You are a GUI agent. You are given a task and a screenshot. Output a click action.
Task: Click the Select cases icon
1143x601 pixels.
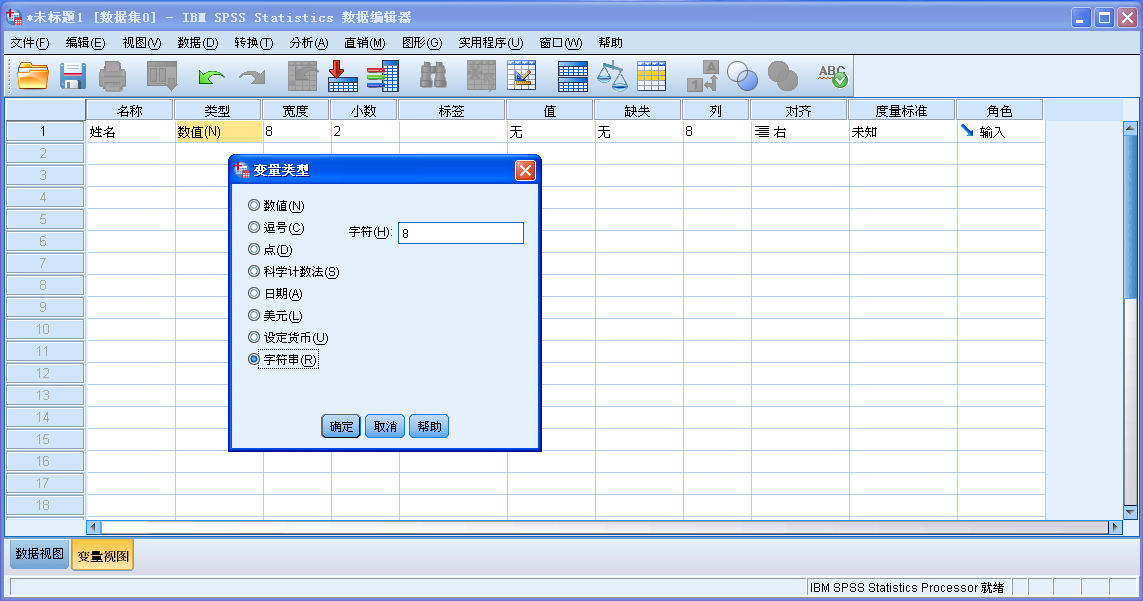tap(652, 76)
